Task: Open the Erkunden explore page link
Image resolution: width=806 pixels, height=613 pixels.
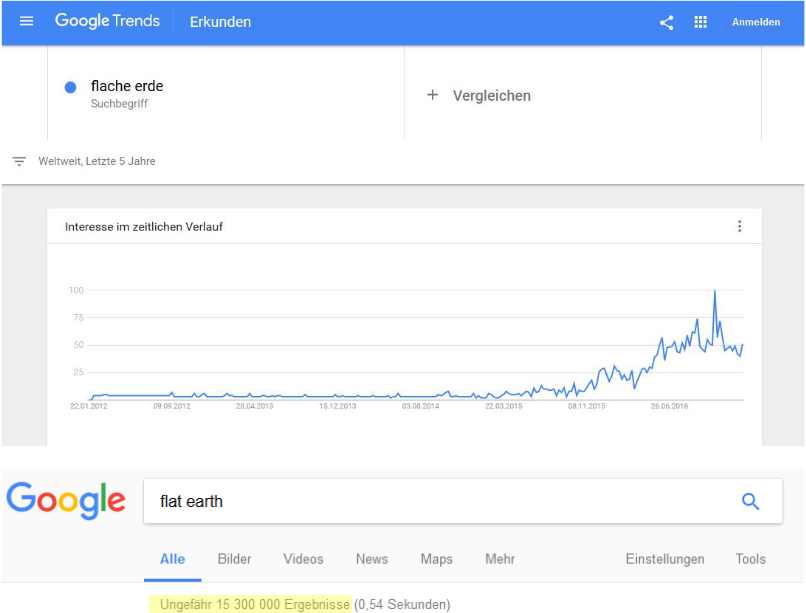Action: point(220,22)
